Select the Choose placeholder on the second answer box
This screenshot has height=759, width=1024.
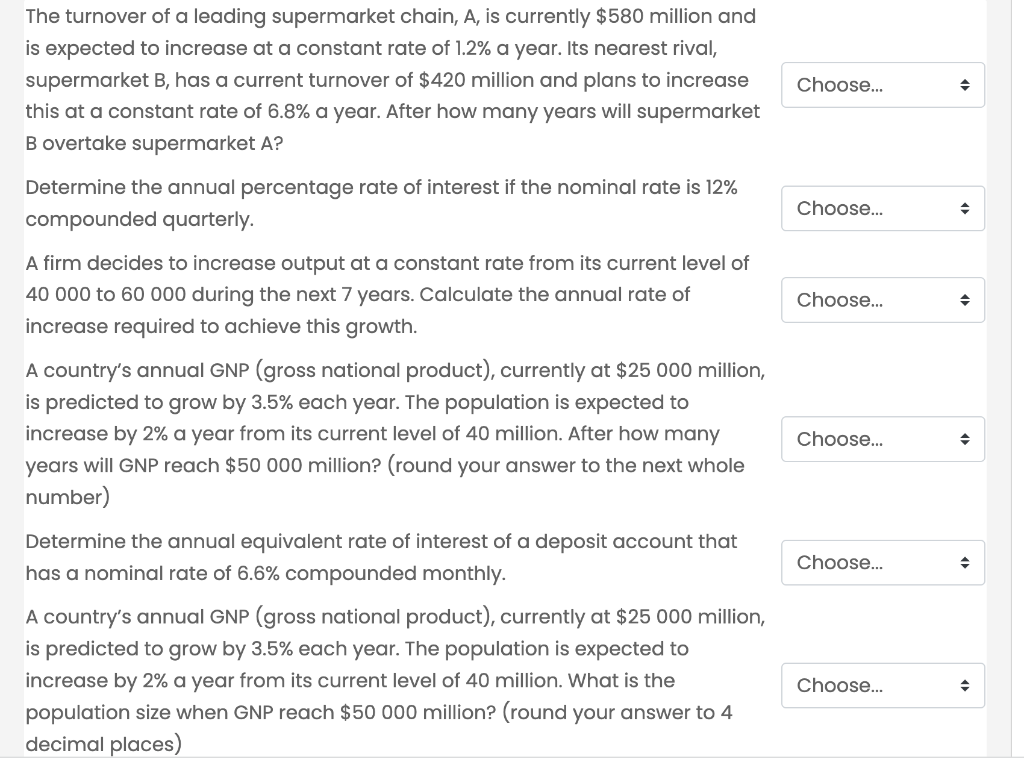point(838,208)
